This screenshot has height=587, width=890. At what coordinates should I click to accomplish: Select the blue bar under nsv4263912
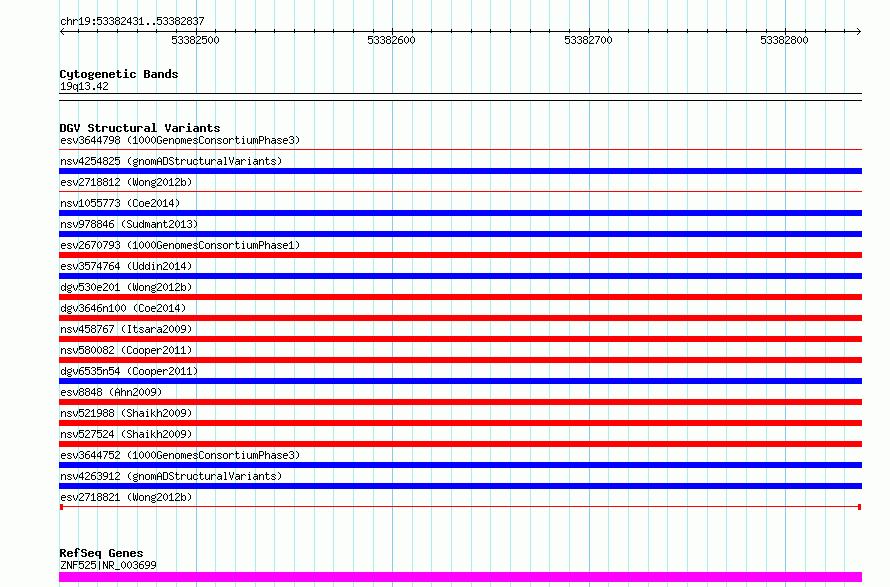460,486
